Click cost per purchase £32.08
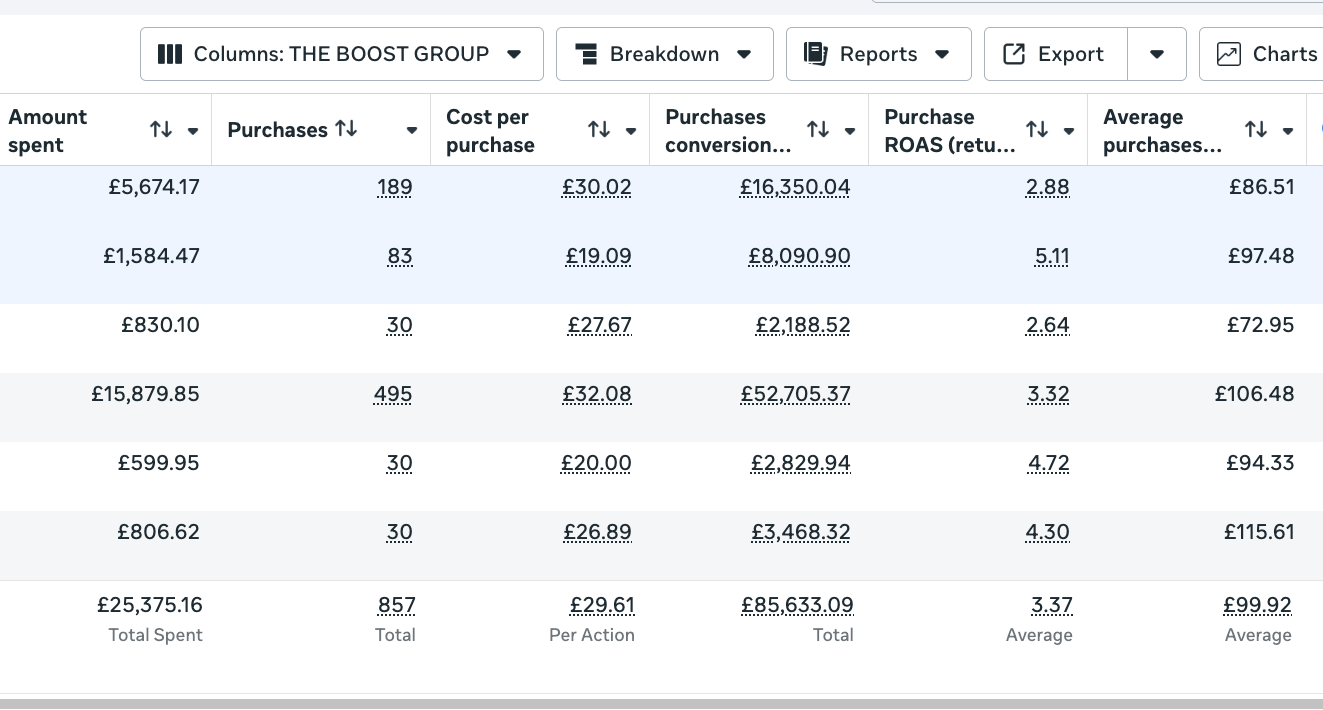The image size is (1323, 710). (x=597, y=395)
